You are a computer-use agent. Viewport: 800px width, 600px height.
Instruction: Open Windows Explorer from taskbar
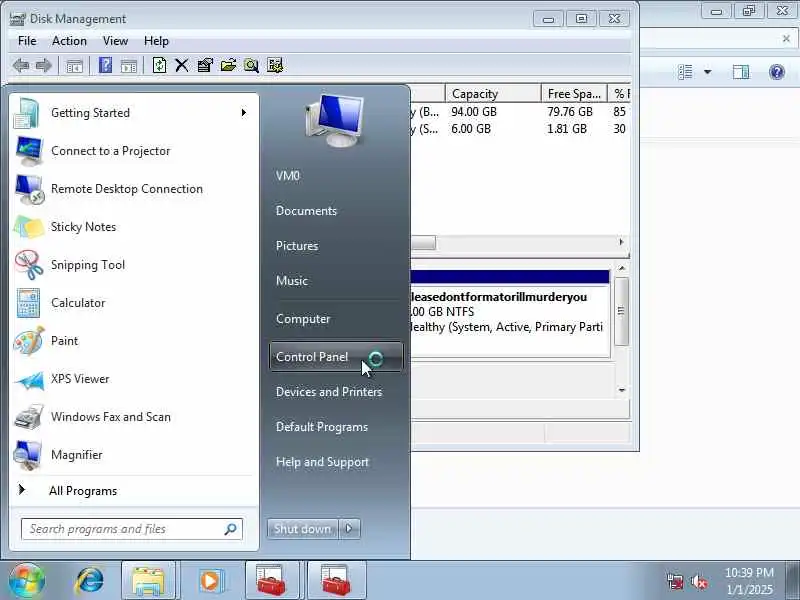coord(148,581)
